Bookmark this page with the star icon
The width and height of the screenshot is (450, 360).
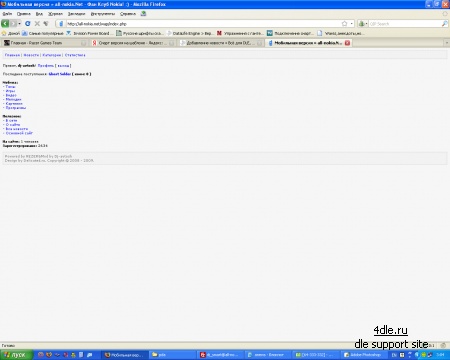tap(344, 24)
